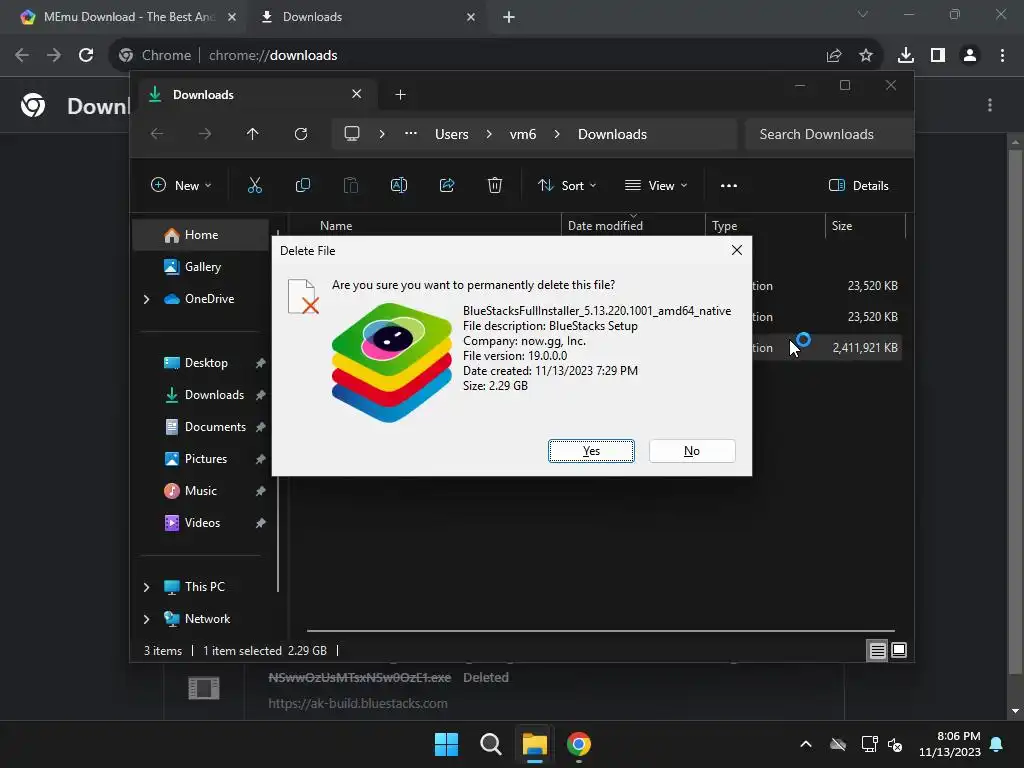The height and width of the screenshot is (768, 1024).
Task: Confirm deletion with the Yes button
Action: pos(591,451)
